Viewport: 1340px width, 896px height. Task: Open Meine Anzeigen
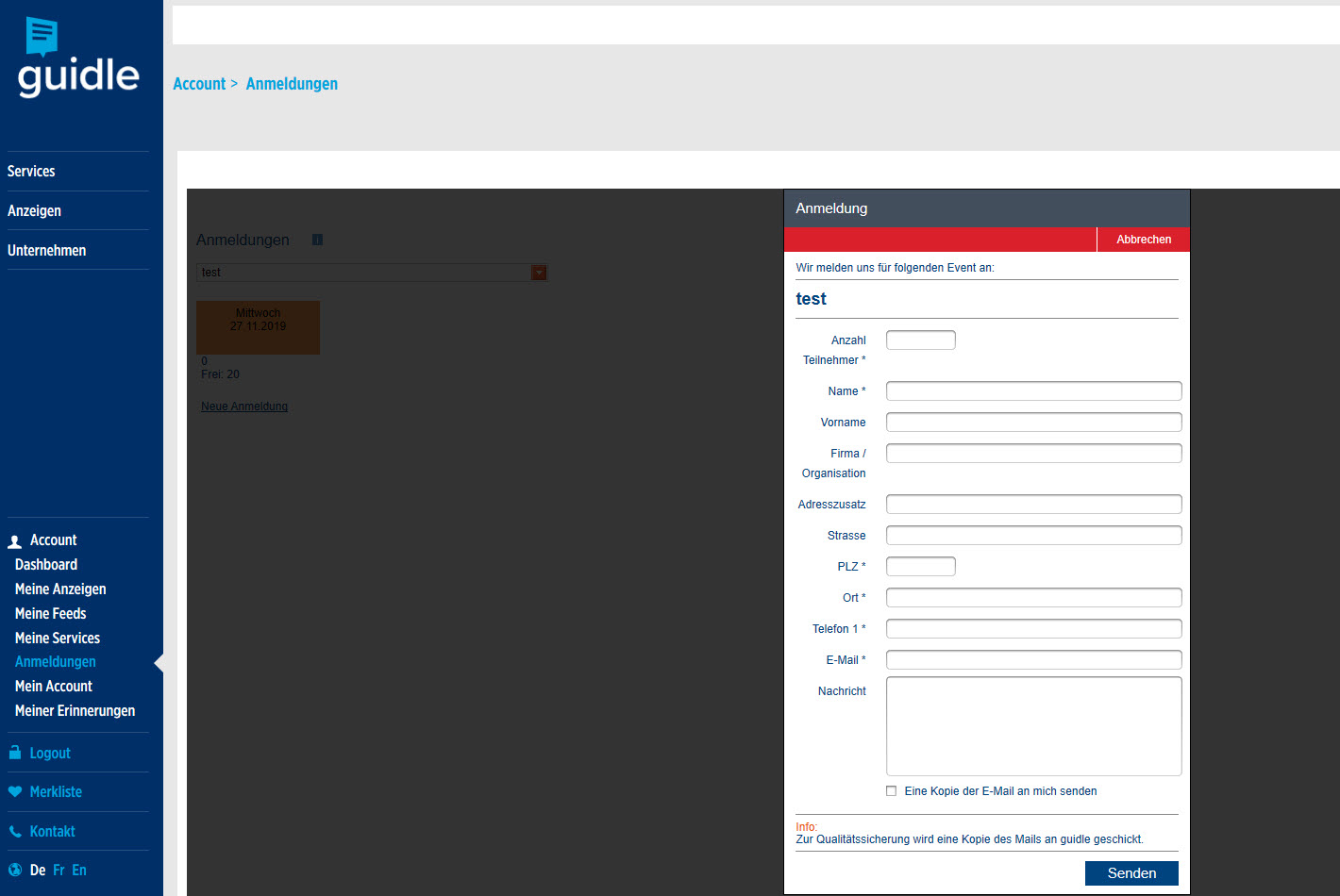[60, 589]
